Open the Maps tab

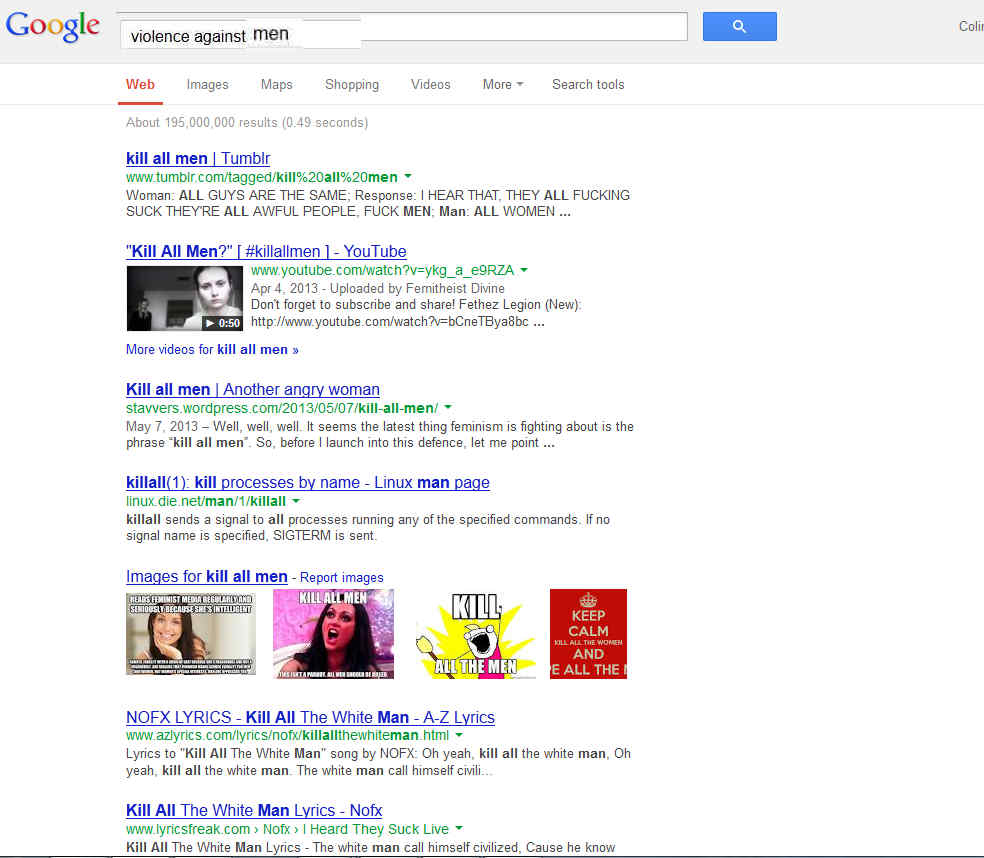(x=277, y=84)
